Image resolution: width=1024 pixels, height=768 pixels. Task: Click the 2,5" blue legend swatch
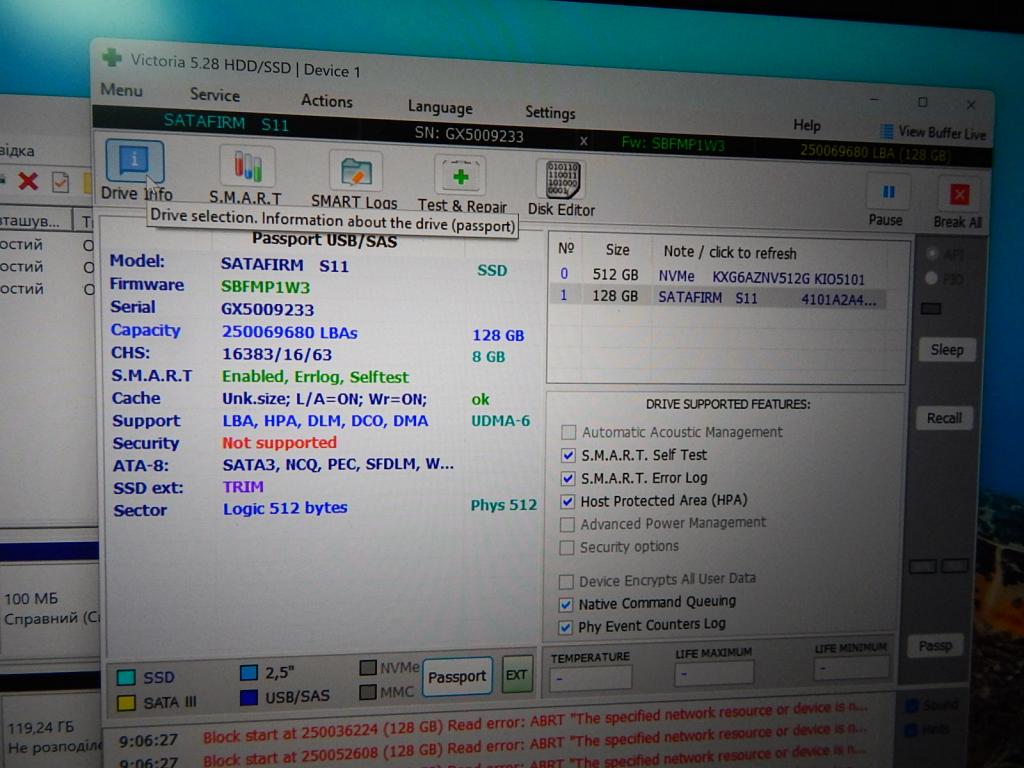(x=249, y=673)
